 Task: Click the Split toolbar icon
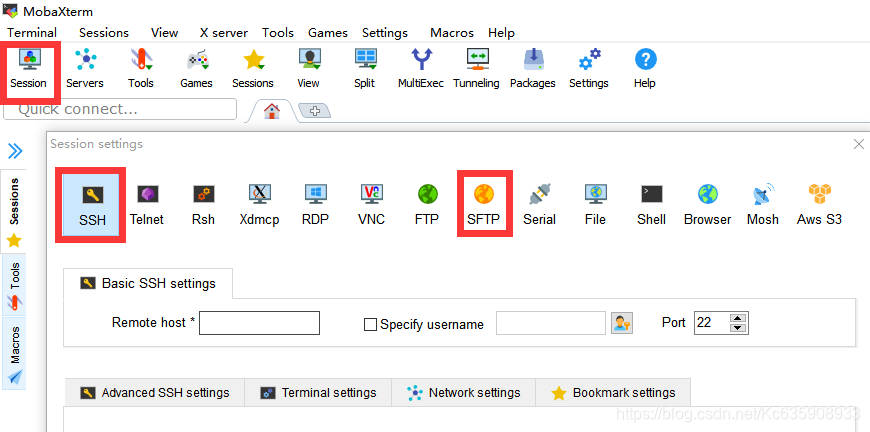[365, 69]
